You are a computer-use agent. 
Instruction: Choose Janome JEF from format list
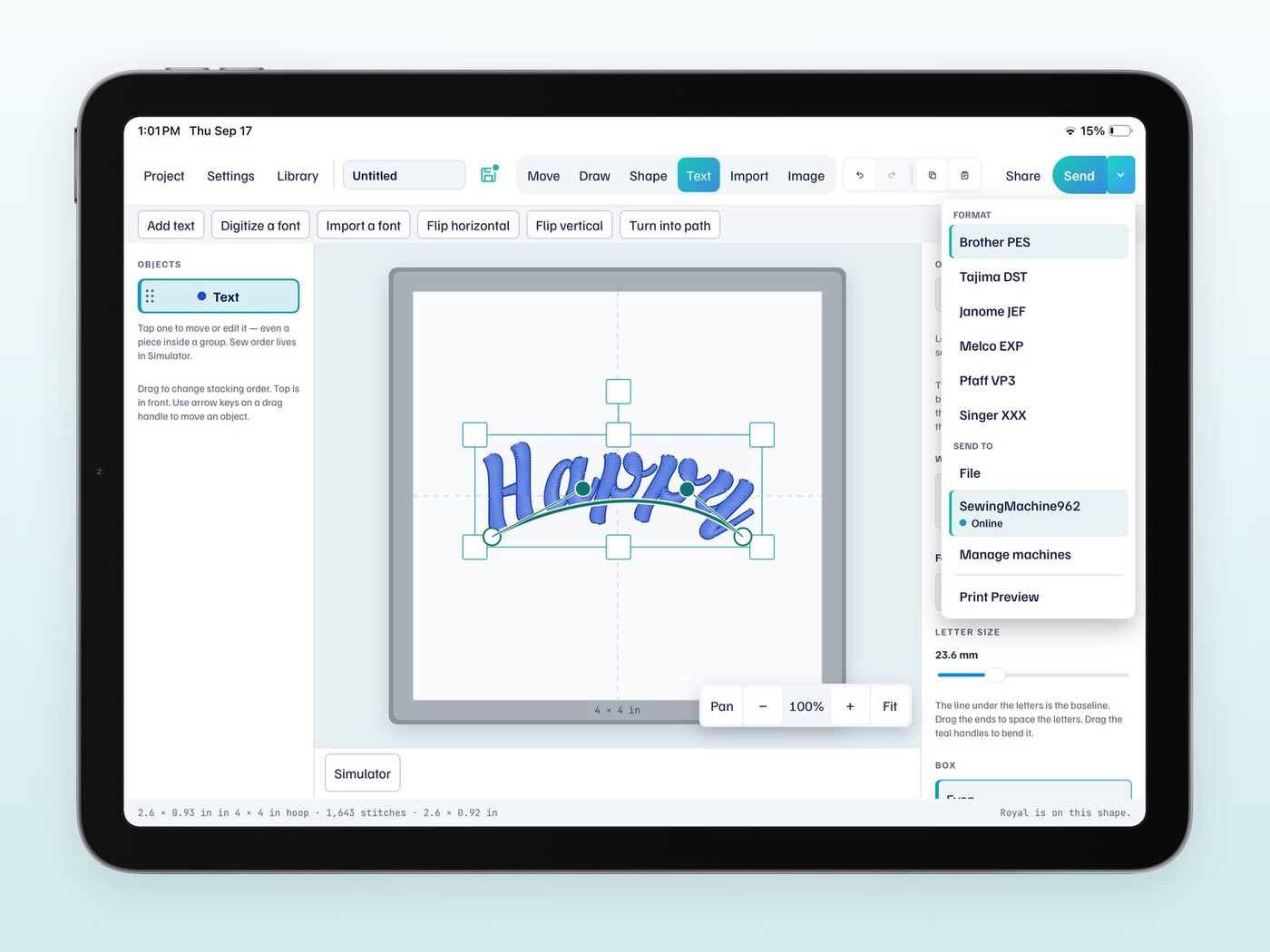pos(1039,311)
